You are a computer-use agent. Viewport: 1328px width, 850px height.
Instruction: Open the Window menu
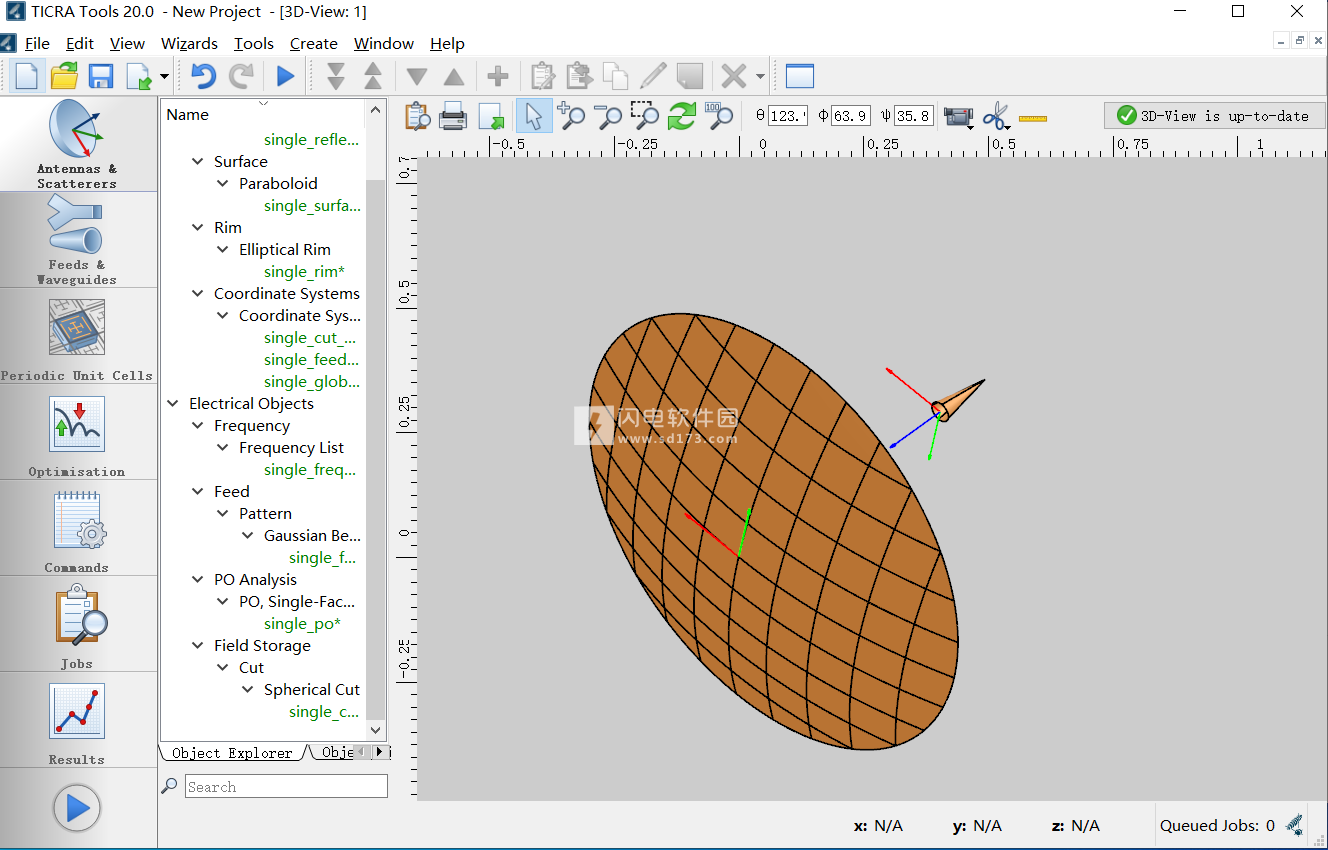tap(384, 43)
